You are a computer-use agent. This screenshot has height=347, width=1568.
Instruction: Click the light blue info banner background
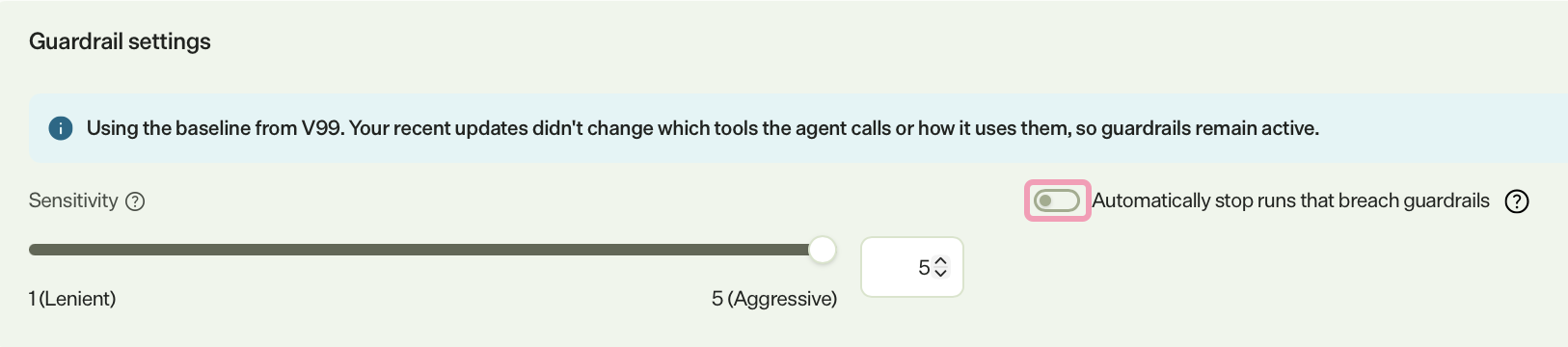click(798, 128)
